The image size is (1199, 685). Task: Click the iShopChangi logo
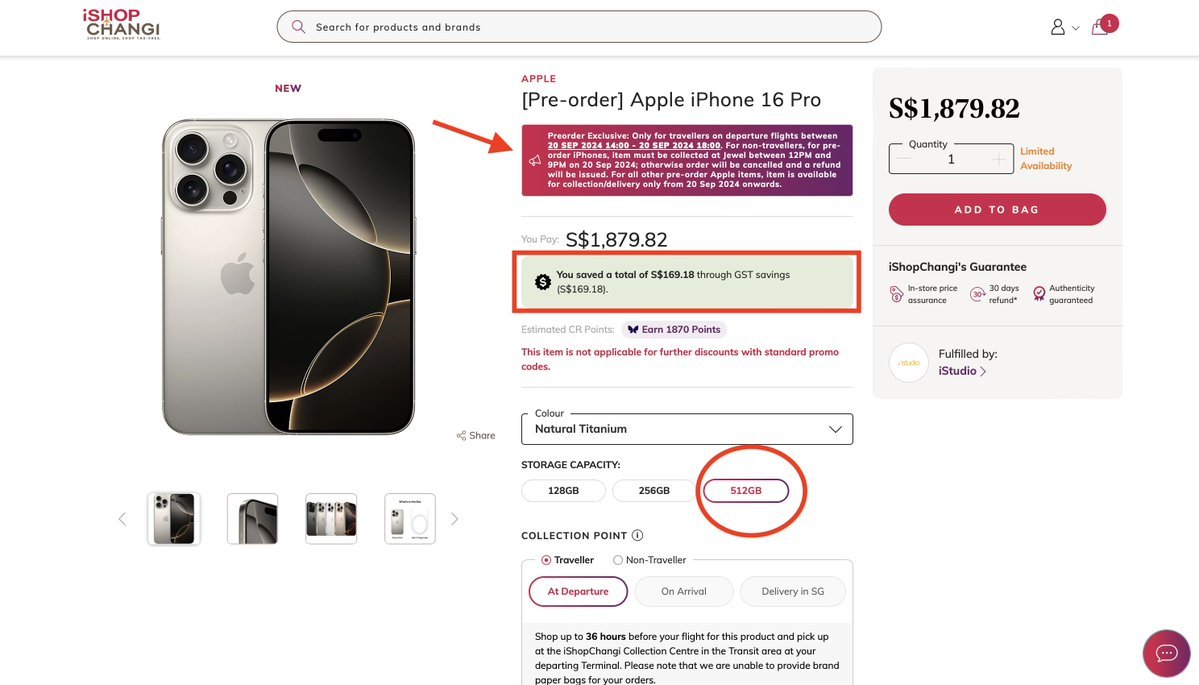(122, 25)
